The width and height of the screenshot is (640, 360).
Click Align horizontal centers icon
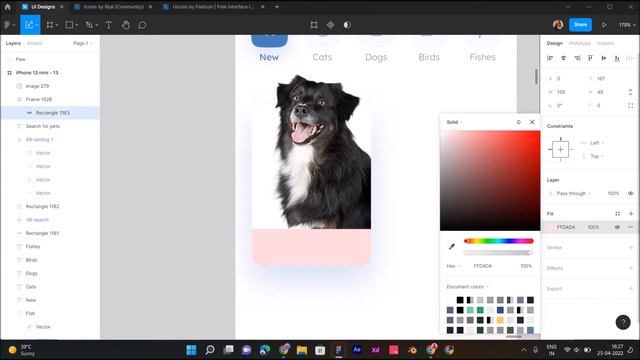pos(564,58)
